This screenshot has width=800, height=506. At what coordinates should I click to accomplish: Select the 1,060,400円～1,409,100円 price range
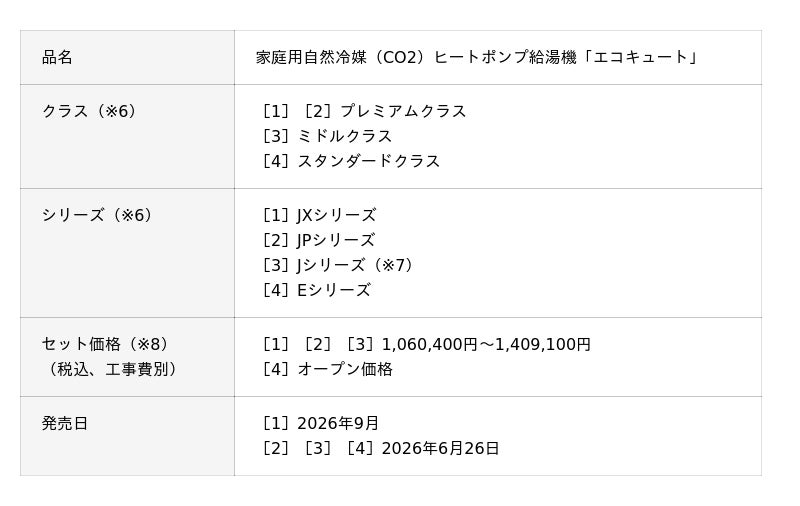486,344
